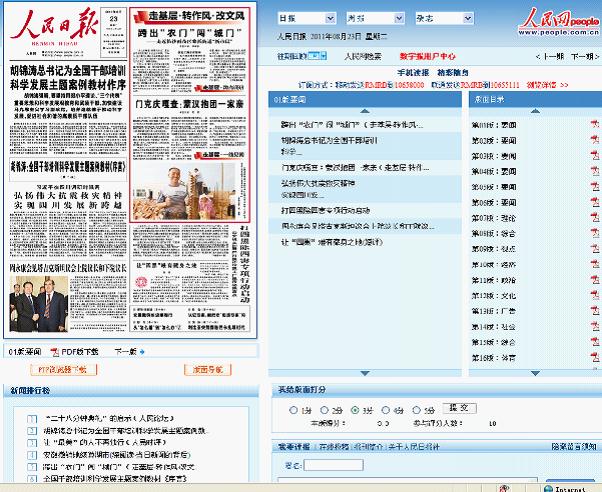
Task: Download PDF for page 第03版
Action: coord(595,155)
